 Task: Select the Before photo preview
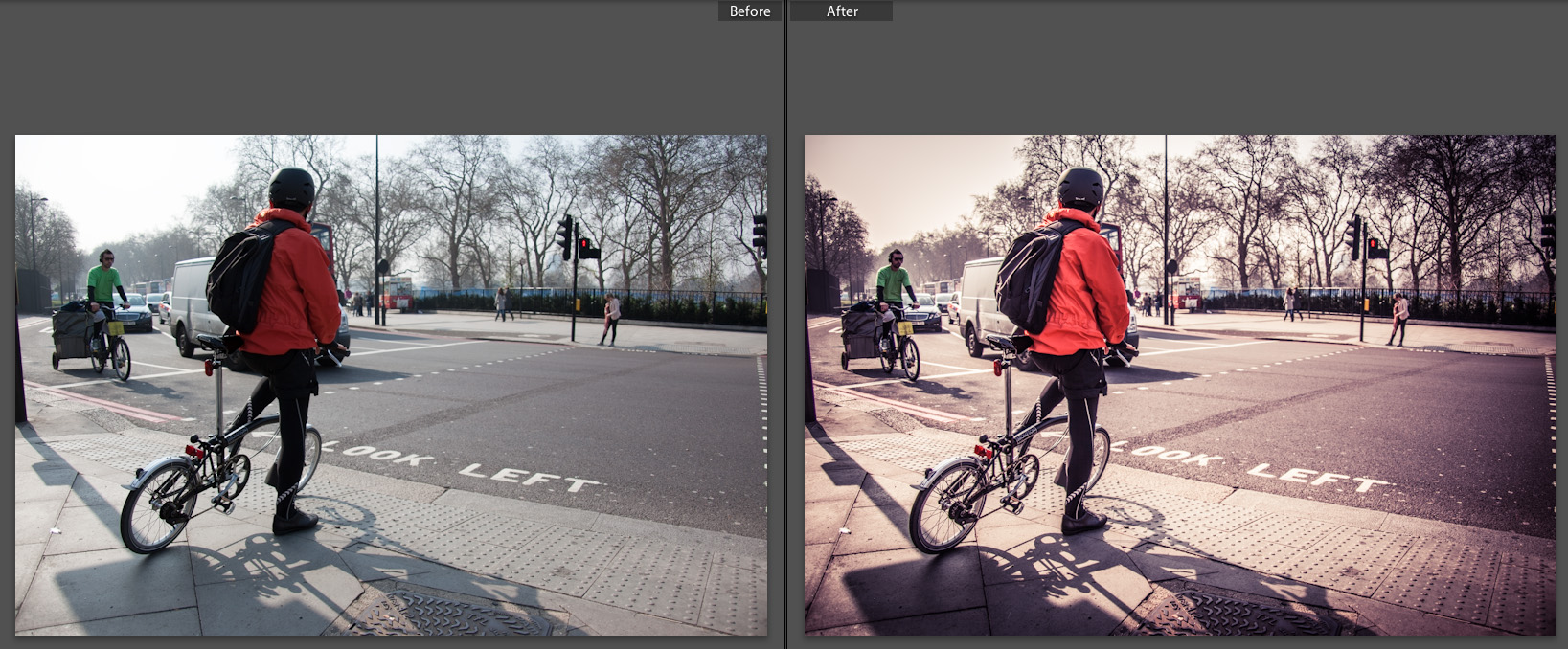pos(391,385)
